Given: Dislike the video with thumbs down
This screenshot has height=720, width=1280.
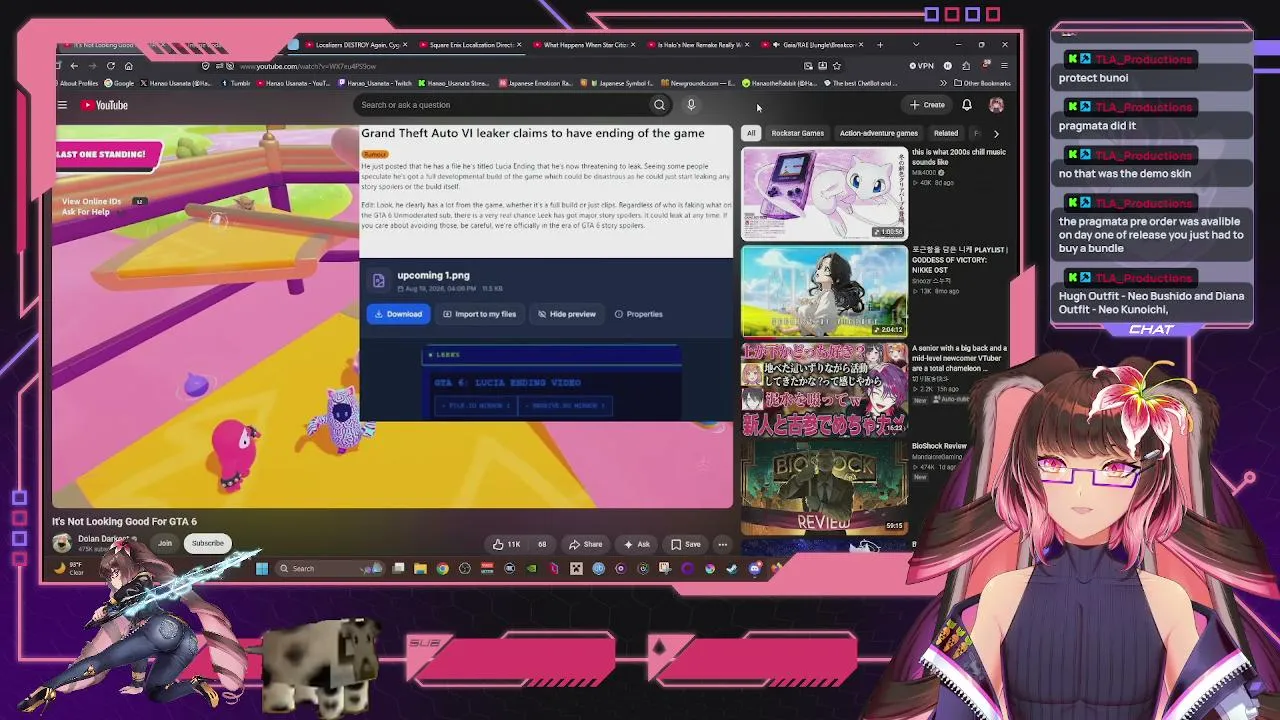Looking at the screenshot, I should [542, 544].
